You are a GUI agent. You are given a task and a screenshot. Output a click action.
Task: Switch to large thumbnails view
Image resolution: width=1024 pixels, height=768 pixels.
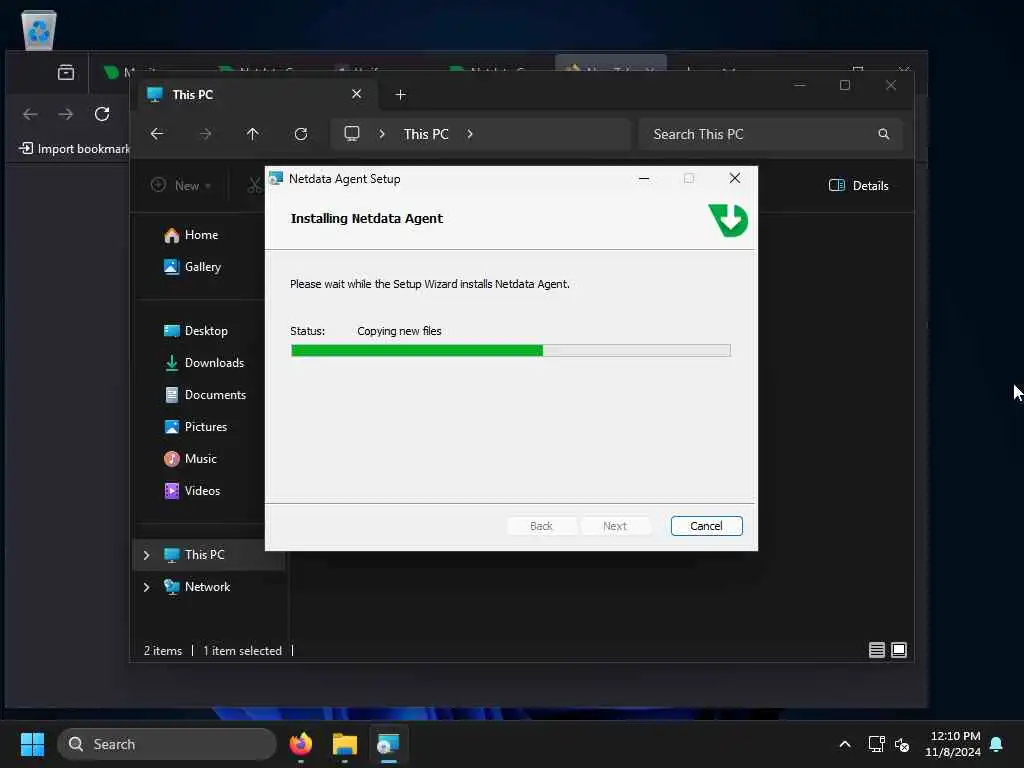899,650
